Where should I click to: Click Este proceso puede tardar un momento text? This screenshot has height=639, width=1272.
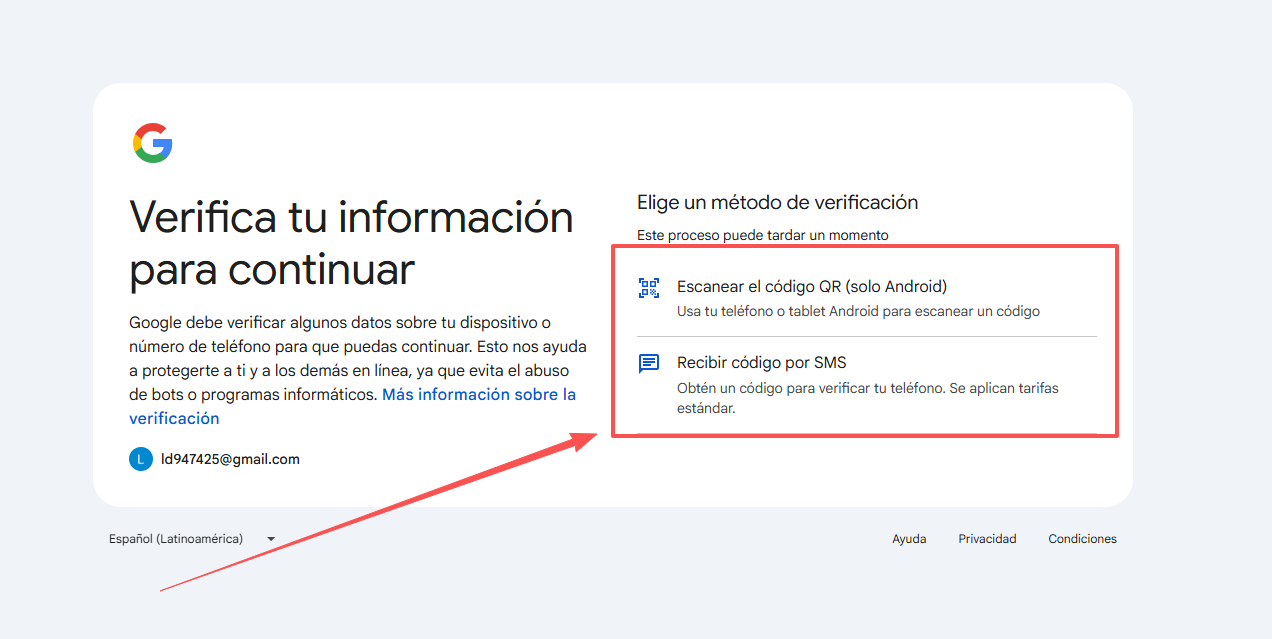[762, 235]
